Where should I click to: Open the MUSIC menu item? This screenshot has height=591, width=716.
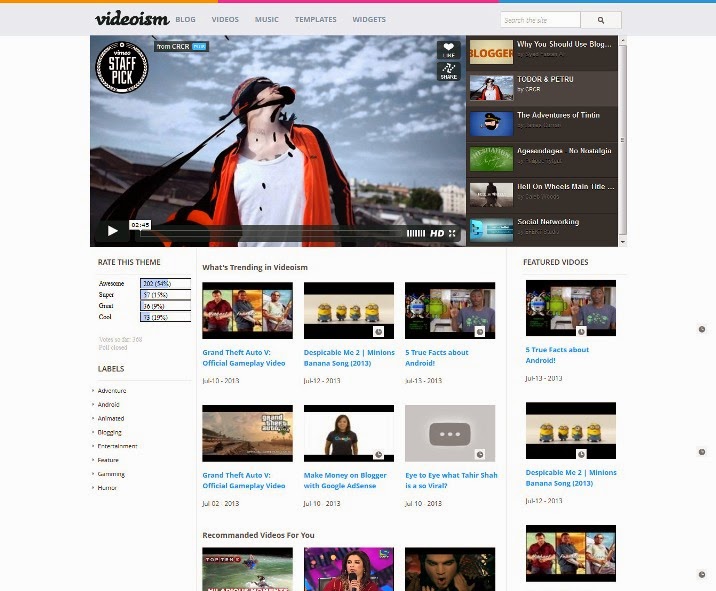(267, 20)
